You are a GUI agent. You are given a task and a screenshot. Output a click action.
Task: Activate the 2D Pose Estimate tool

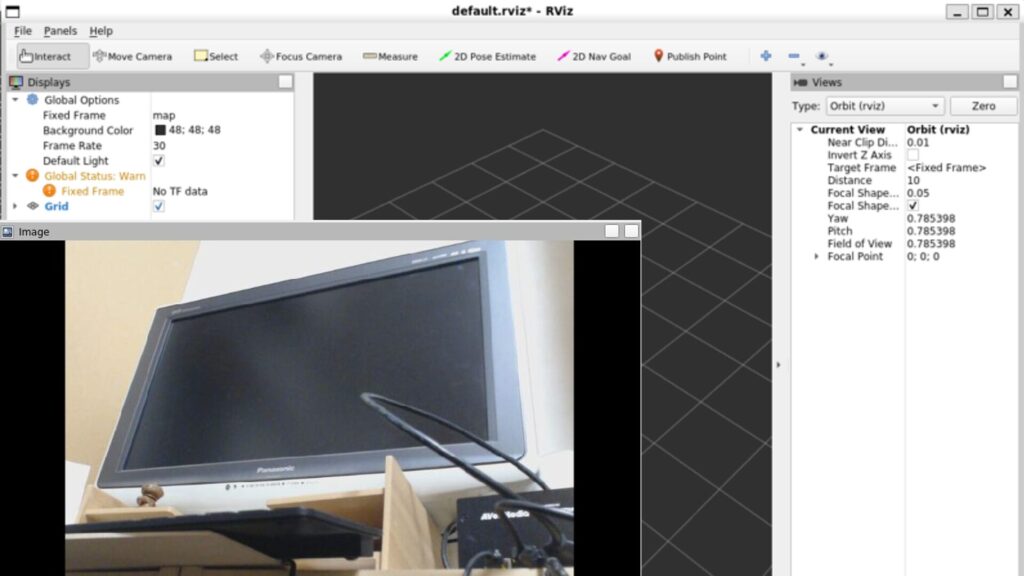pos(487,57)
